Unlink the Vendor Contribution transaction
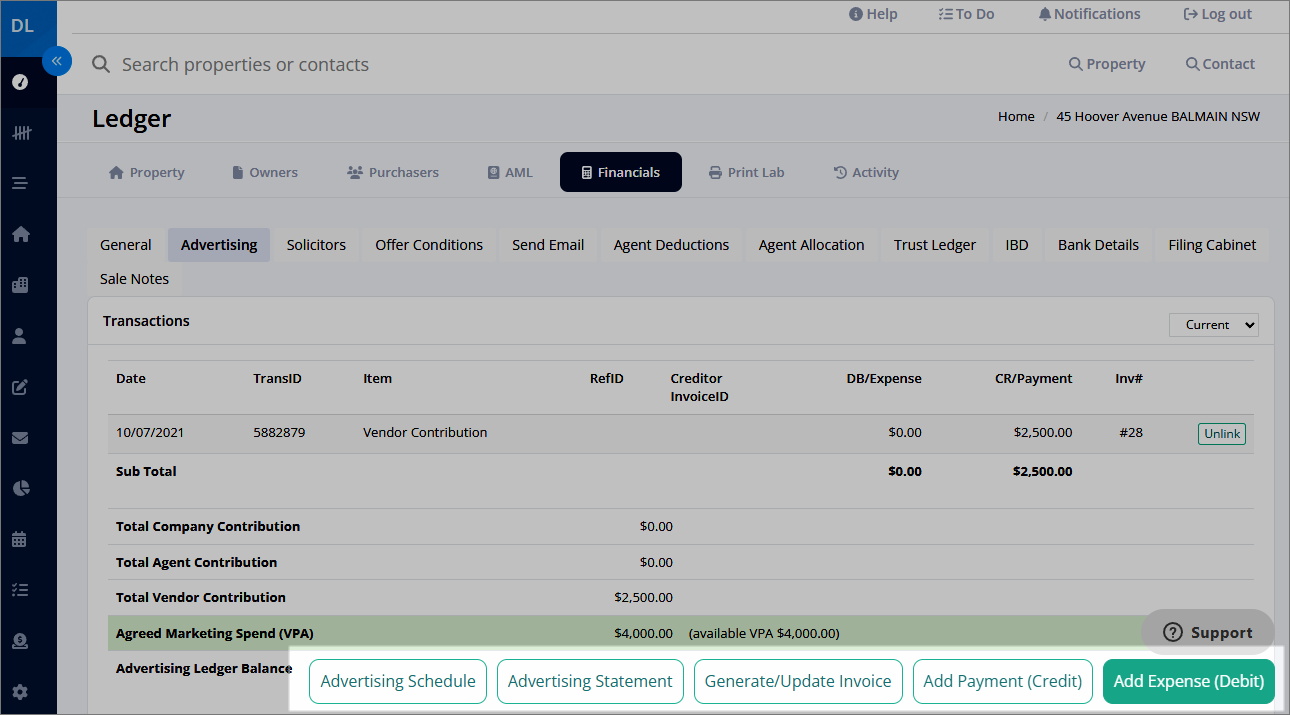Screen dimensions: 1290x715 coord(1222,434)
